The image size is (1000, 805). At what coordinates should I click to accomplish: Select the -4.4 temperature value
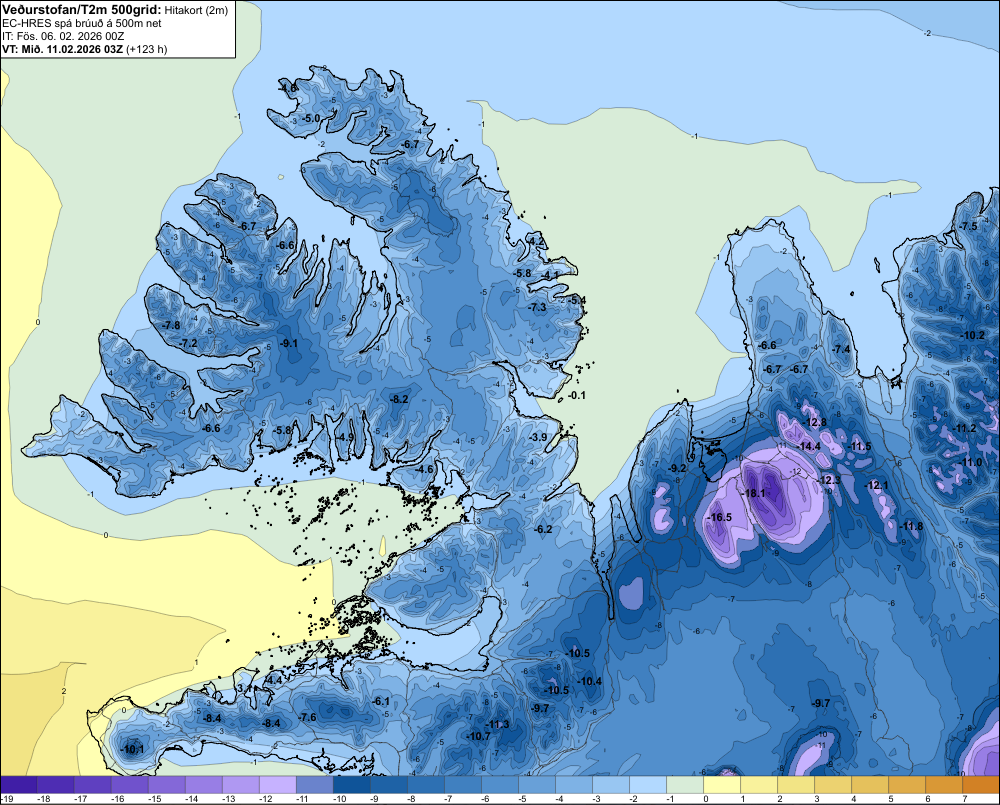(273, 681)
